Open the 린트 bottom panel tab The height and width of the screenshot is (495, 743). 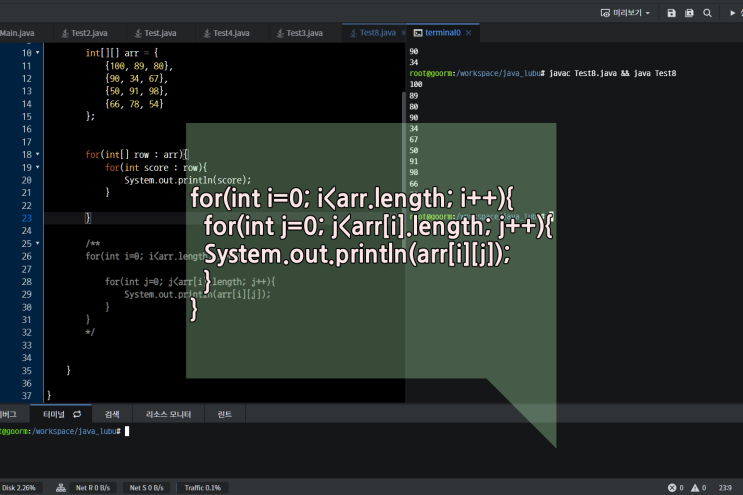point(225,414)
